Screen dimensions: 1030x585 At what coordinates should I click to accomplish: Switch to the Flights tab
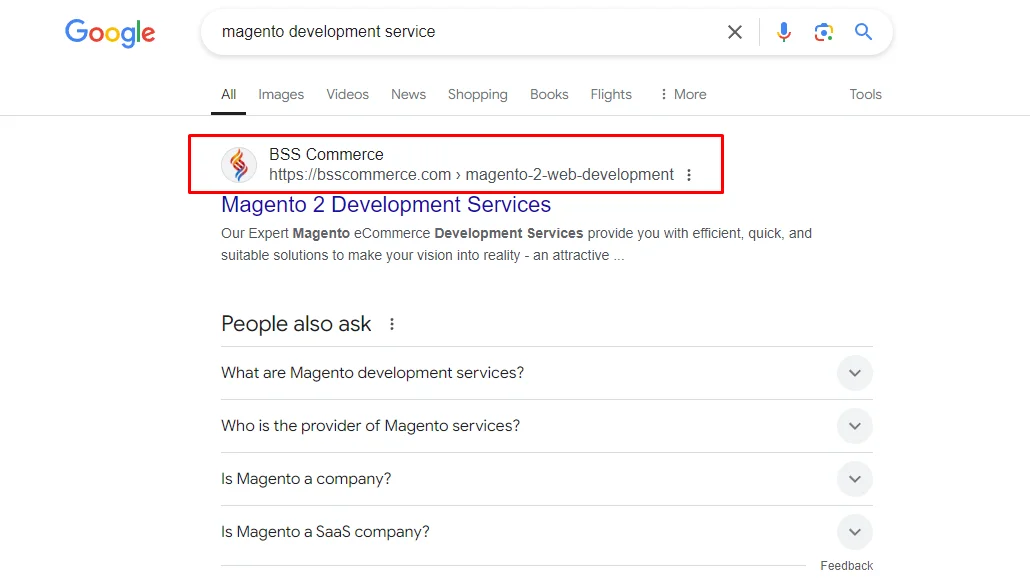[611, 95]
